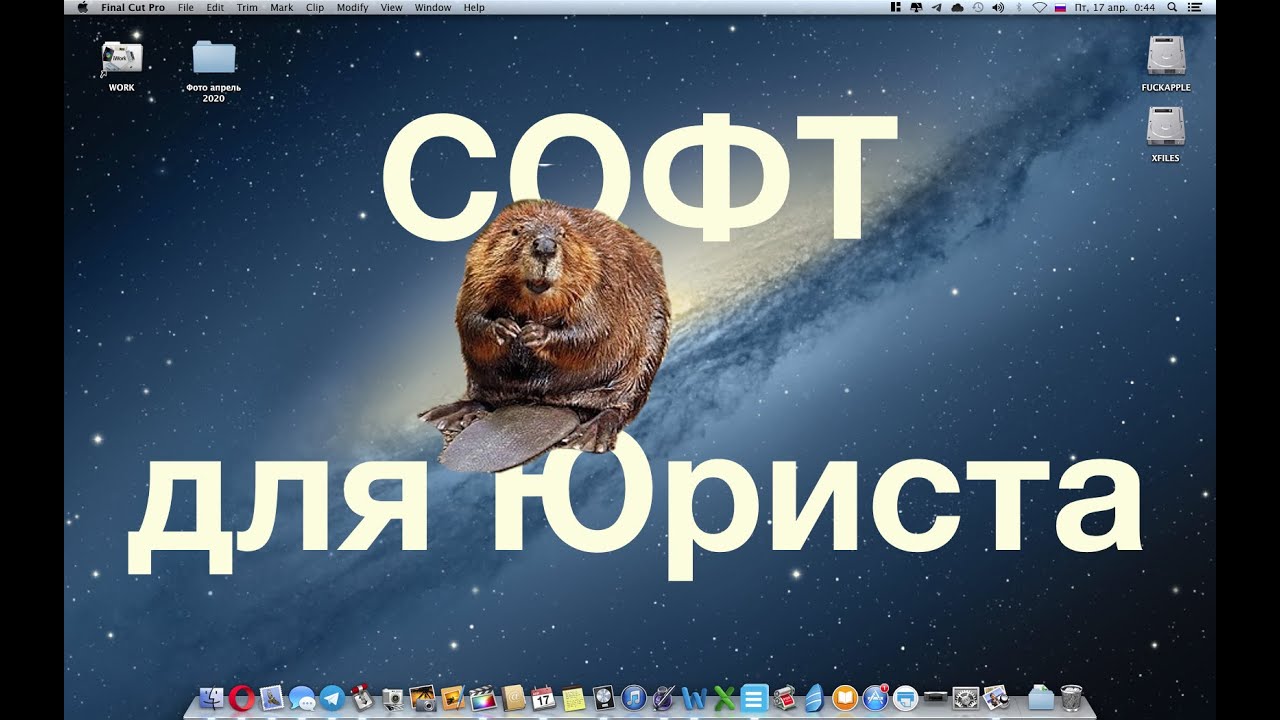1280x720 pixels.
Task: Open the Downloads folder stack in Dock
Action: [1041, 698]
